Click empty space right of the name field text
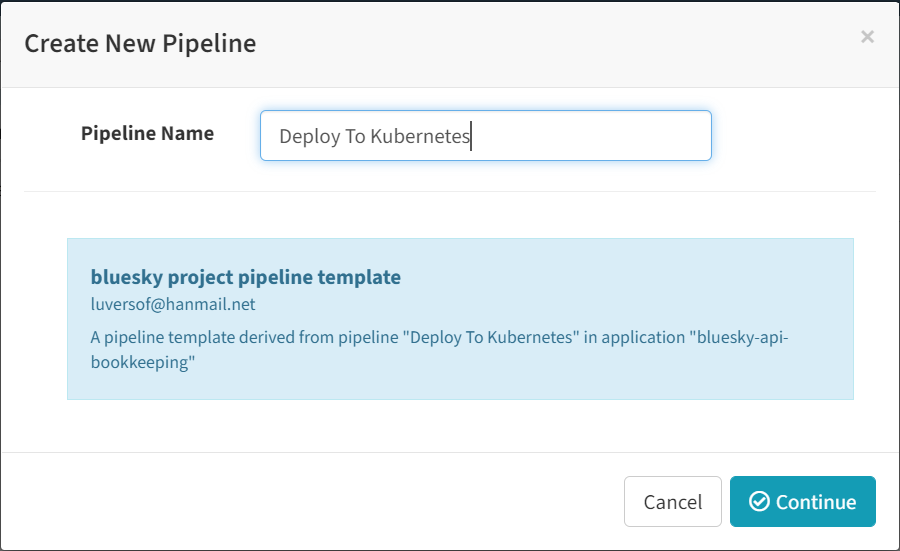Viewport: 900px width, 551px height. point(600,136)
